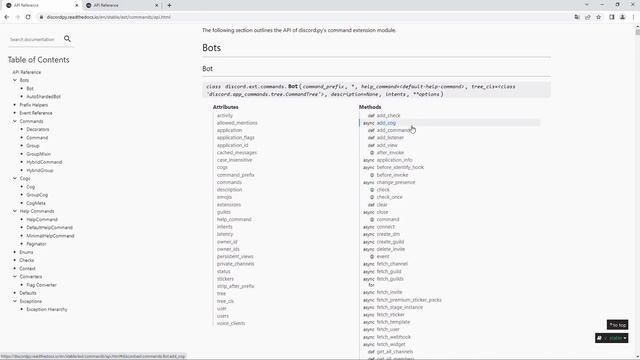Collapse the Bots section in table of contents
Image resolution: width=640 pixels, height=360 pixels.
[x=15, y=80]
